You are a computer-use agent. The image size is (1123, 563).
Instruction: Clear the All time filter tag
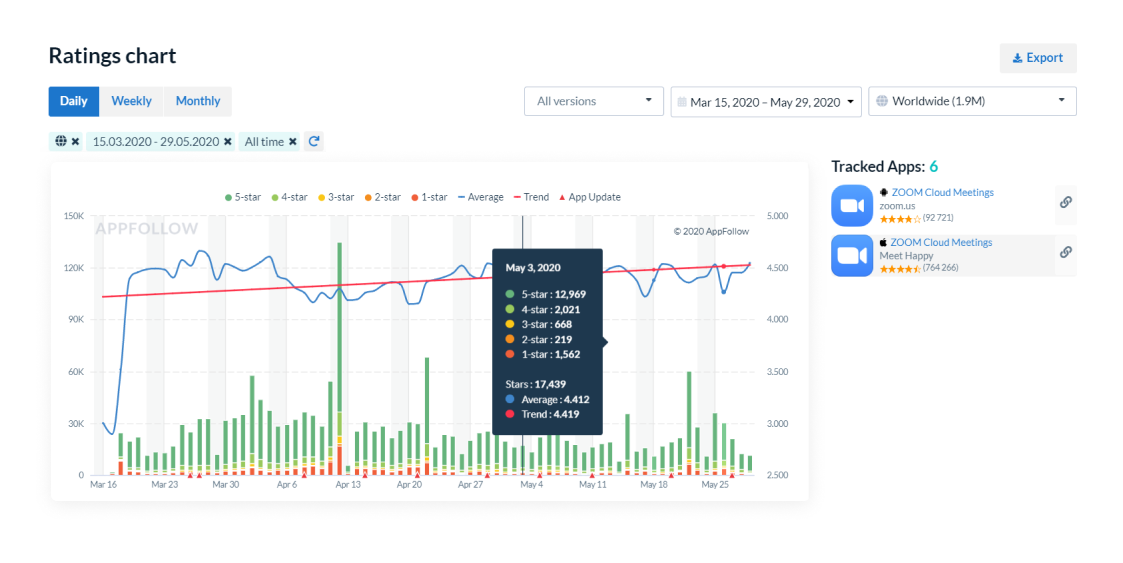point(293,142)
